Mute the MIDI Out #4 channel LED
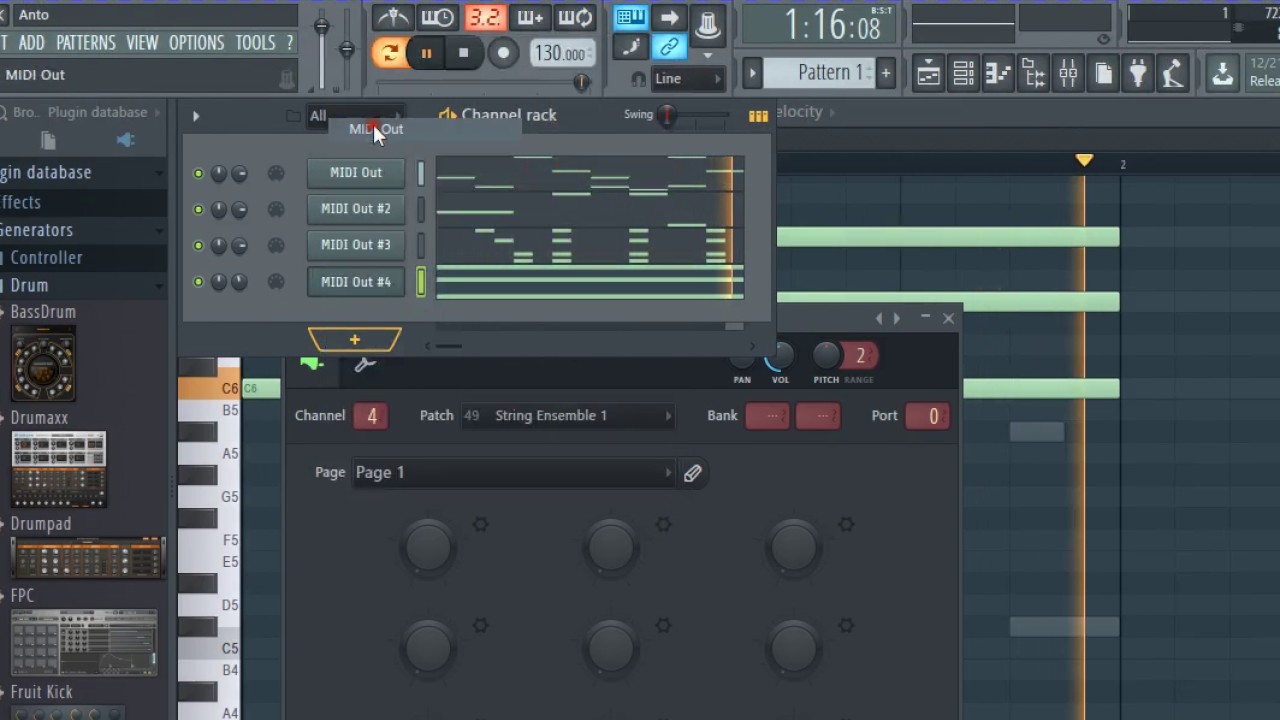The image size is (1280, 720). (198, 282)
